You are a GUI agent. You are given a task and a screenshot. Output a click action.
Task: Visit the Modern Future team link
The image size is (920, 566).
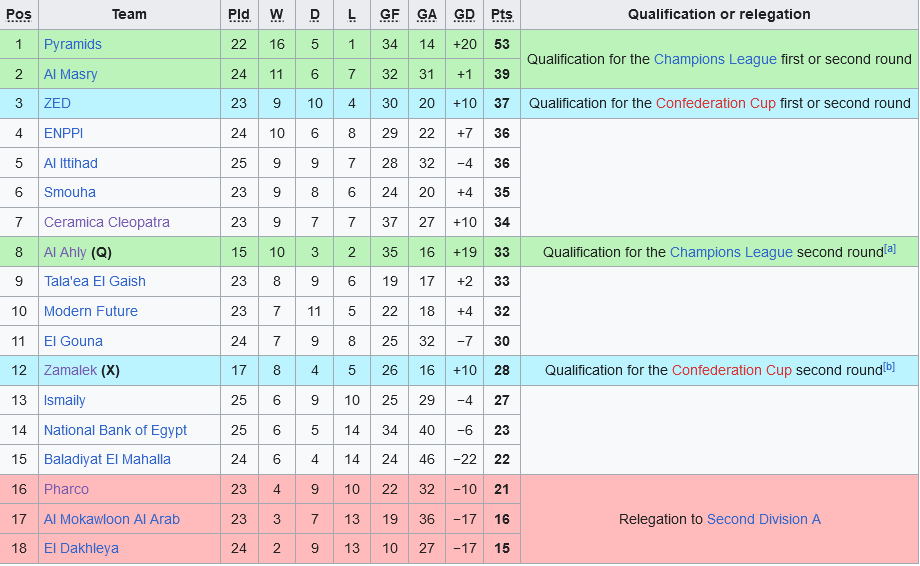point(91,311)
